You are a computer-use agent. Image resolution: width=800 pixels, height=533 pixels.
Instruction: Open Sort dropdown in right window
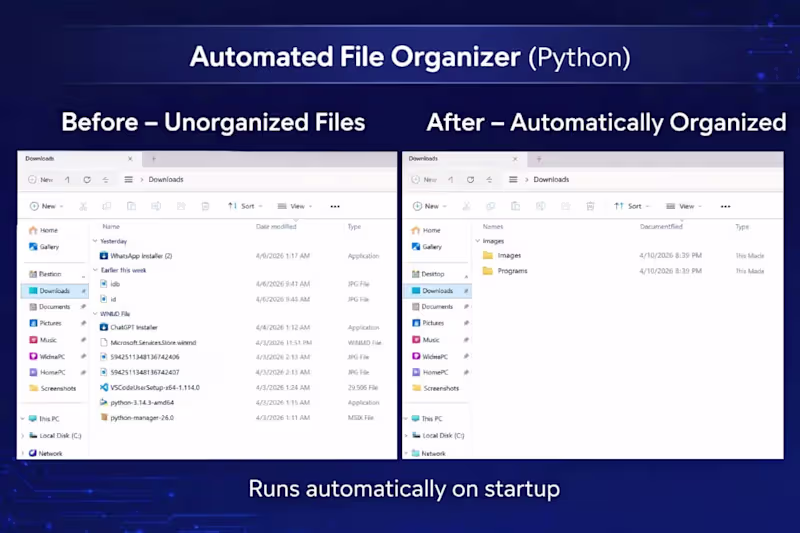coord(632,206)
